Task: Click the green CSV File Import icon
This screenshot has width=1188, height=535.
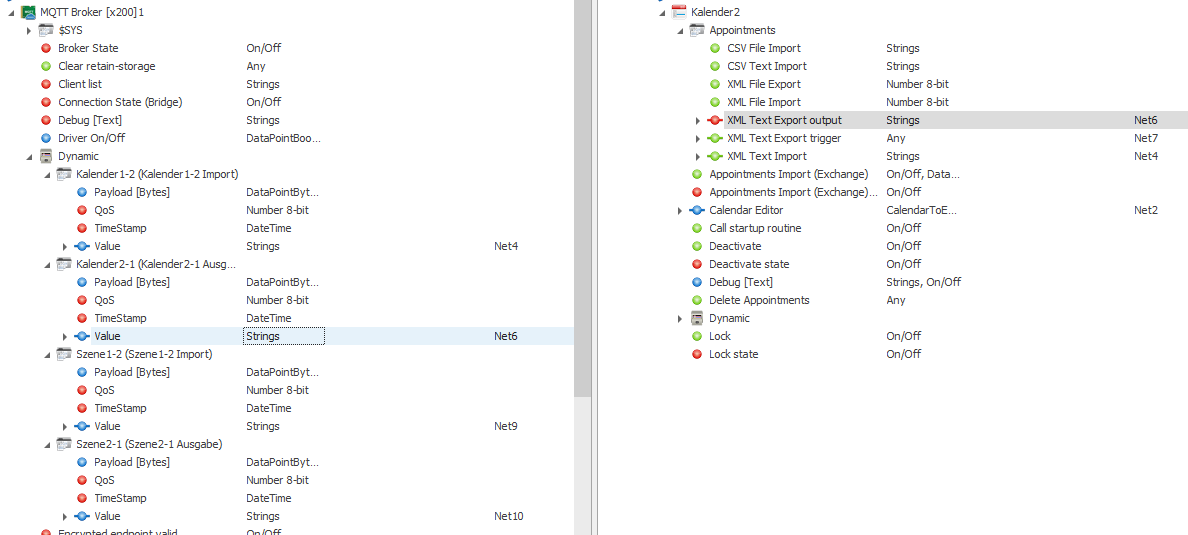Action: 715,48
